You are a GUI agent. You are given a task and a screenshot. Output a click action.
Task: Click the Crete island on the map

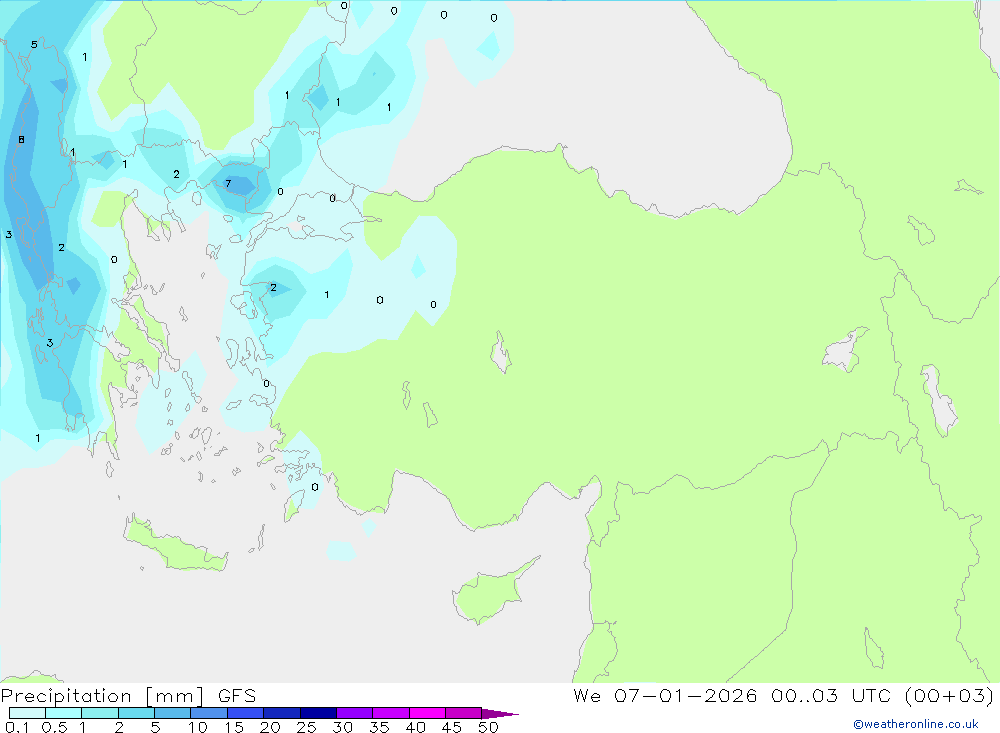click(175, 544)
